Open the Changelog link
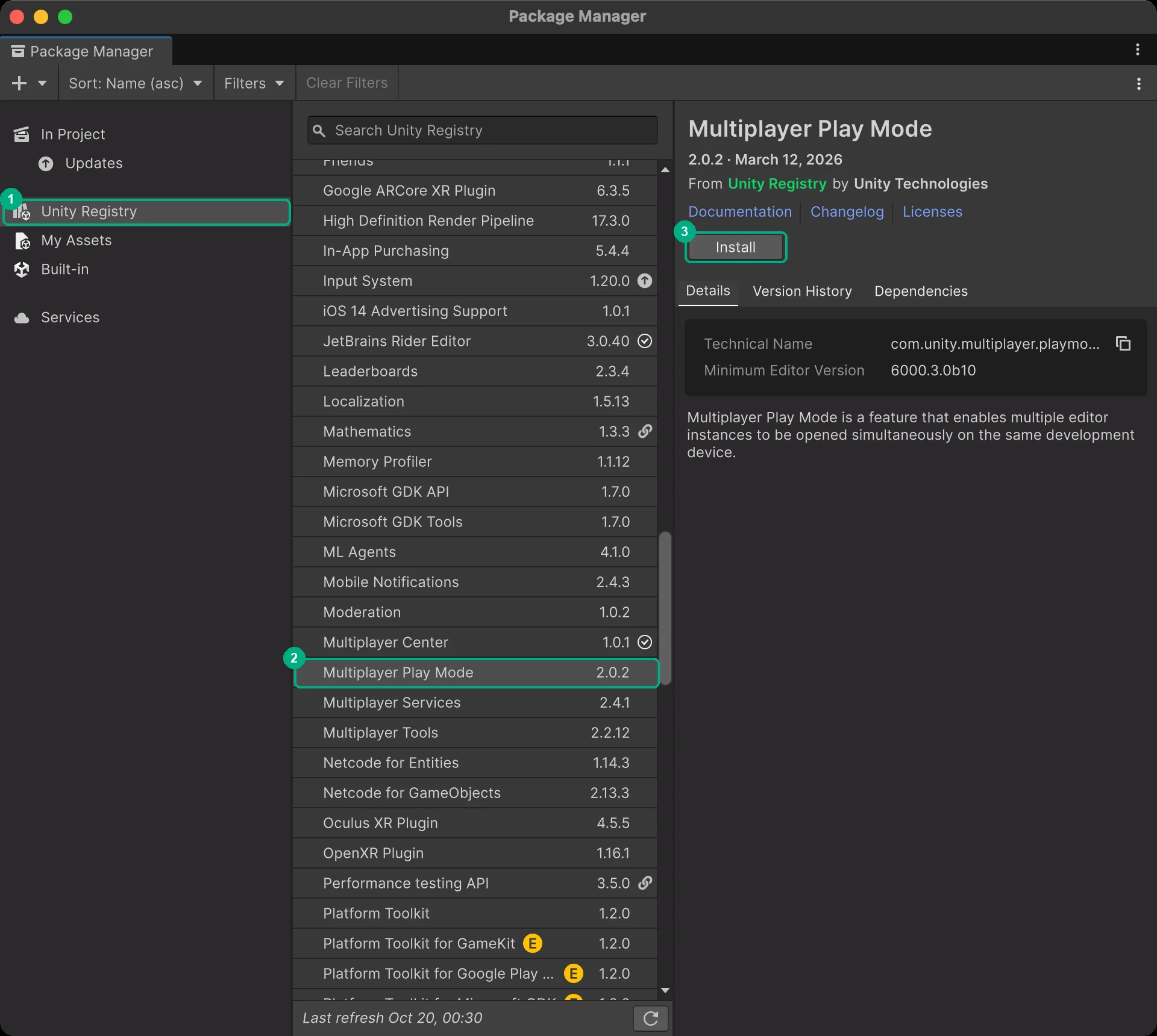Screen dimensions: 1157x1036 point(847,212)
